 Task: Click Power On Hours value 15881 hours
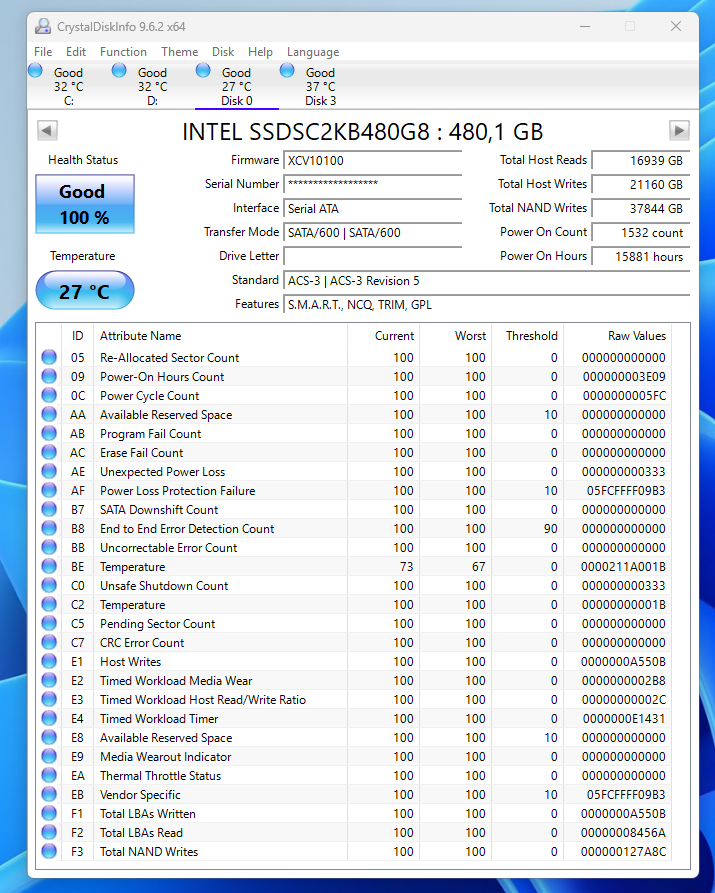(x=641, y=256)
